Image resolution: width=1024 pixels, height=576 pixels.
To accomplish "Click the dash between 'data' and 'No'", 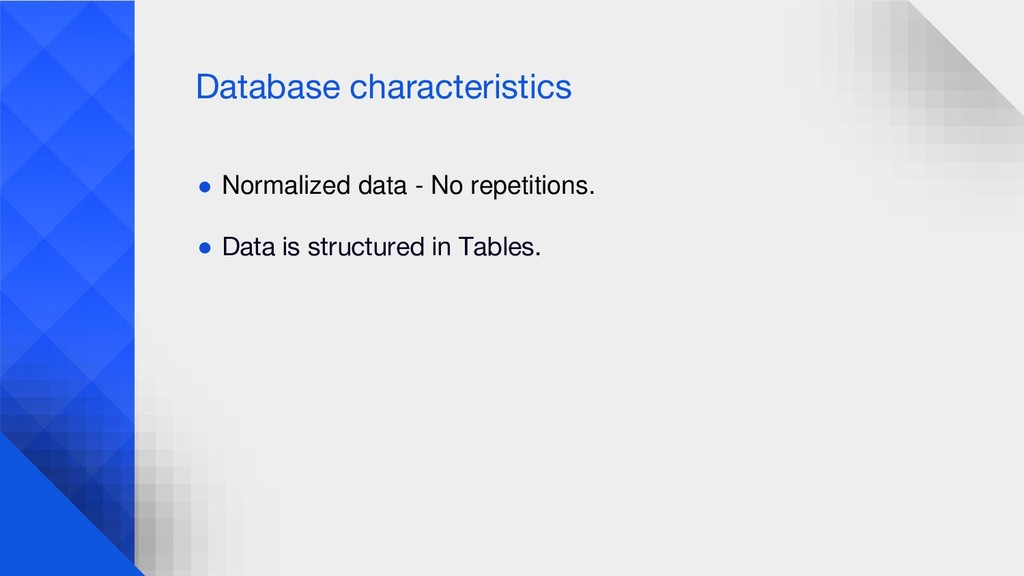I will [419, 187].
